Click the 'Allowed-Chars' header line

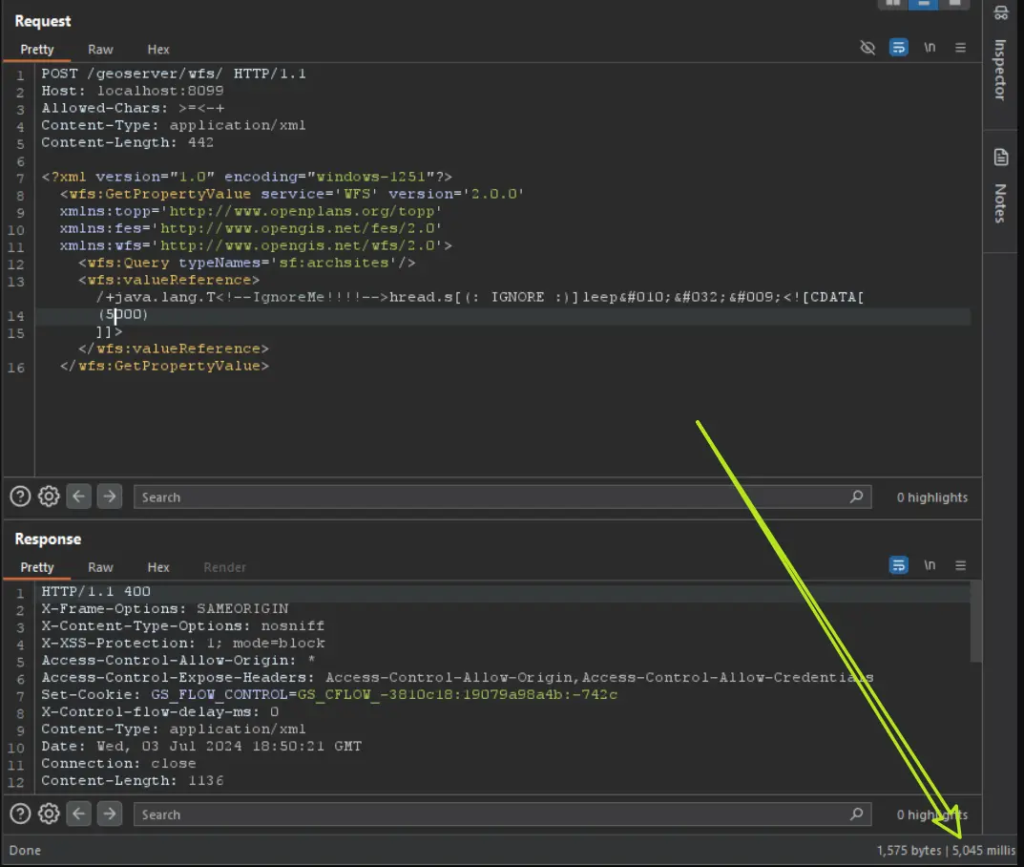(133, 108)
